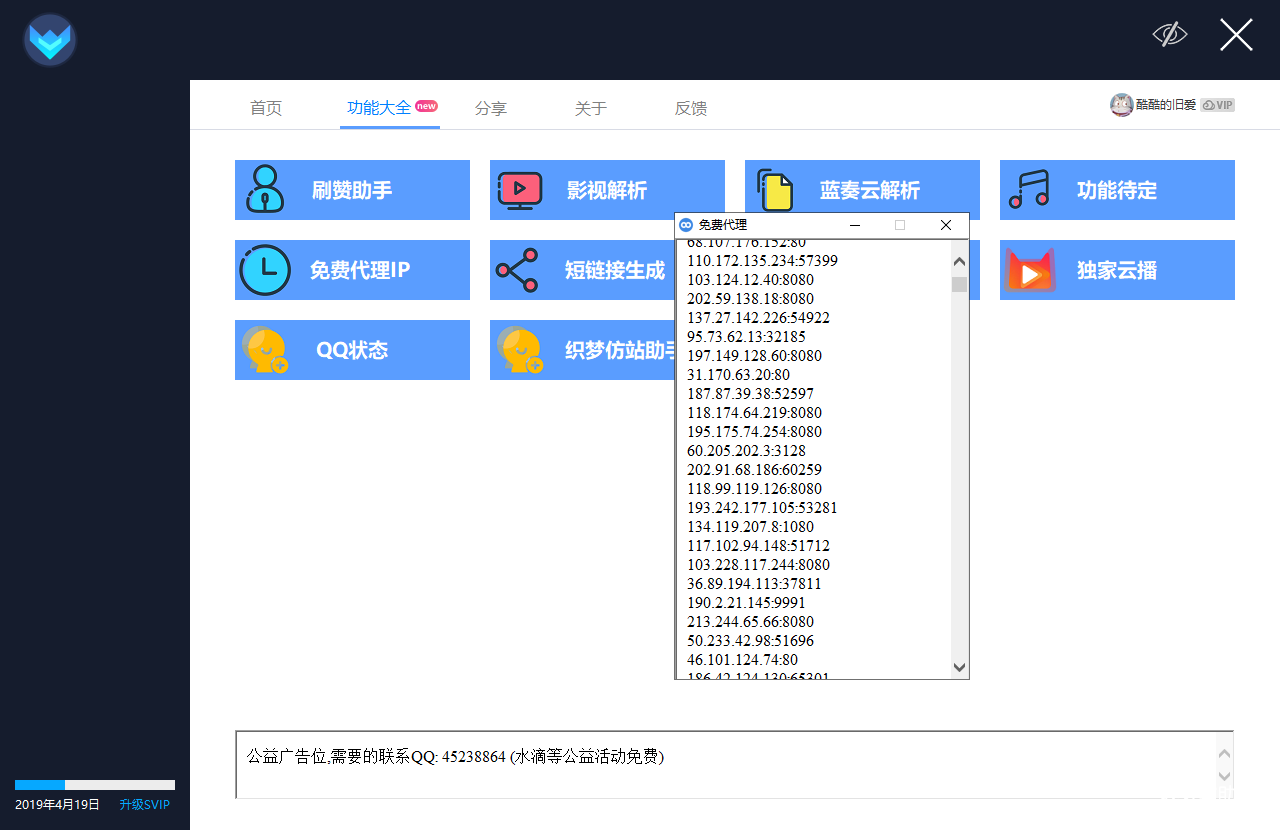Close the main application window
1280x830 pixels.
[x=1236, y=35]
